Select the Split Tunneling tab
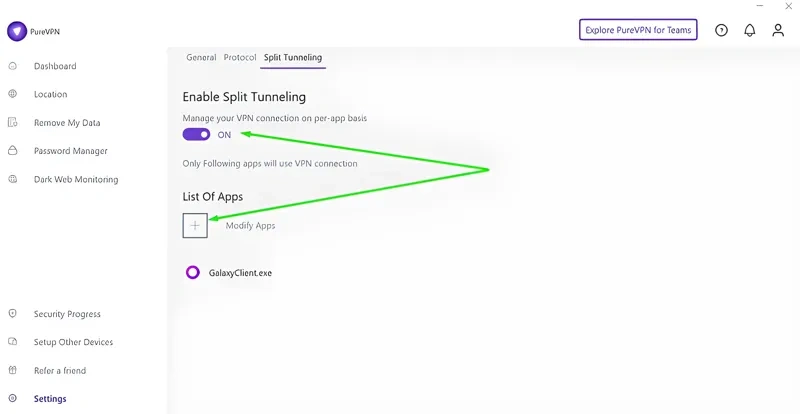This screenshot has width=800, height=414. coord(293,57)
